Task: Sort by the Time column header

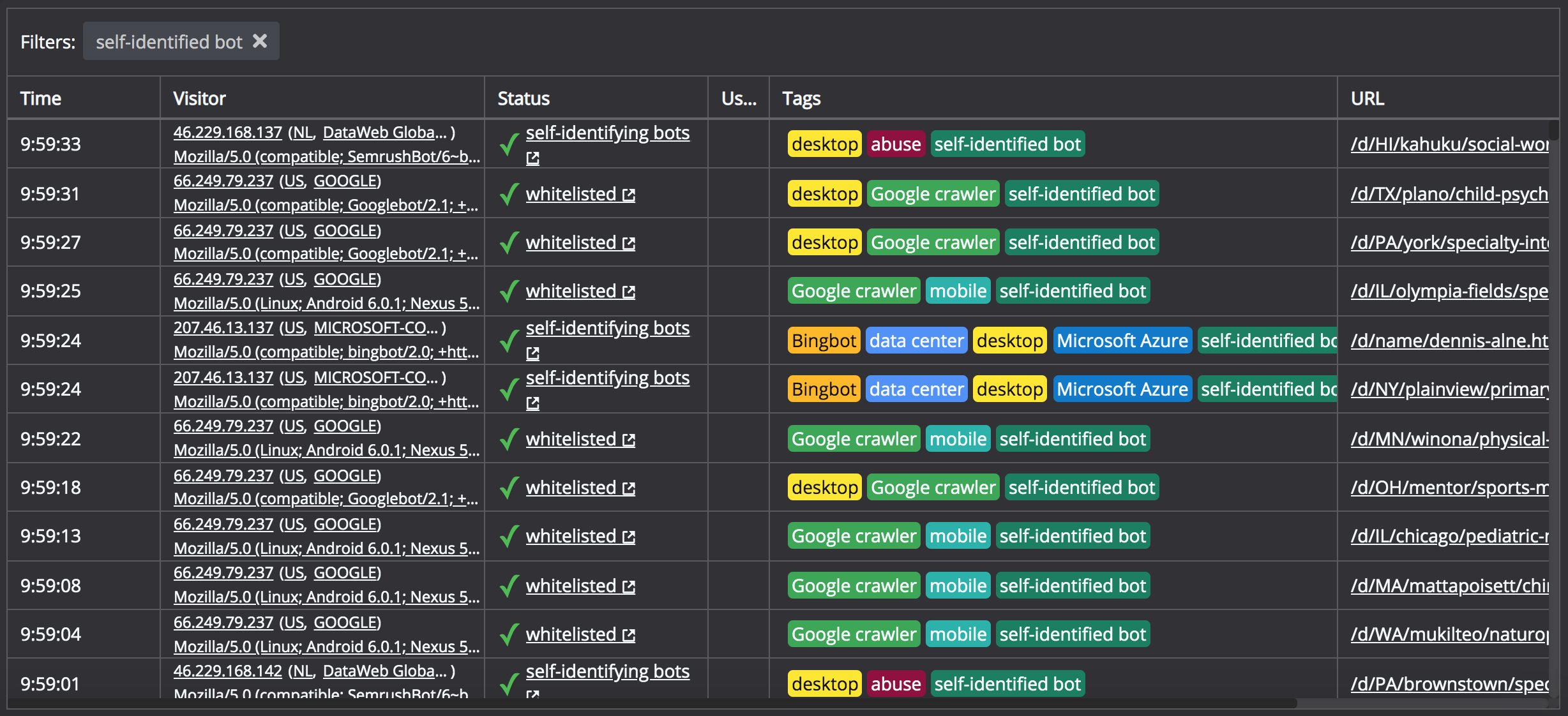Action: tap(41, 98)
